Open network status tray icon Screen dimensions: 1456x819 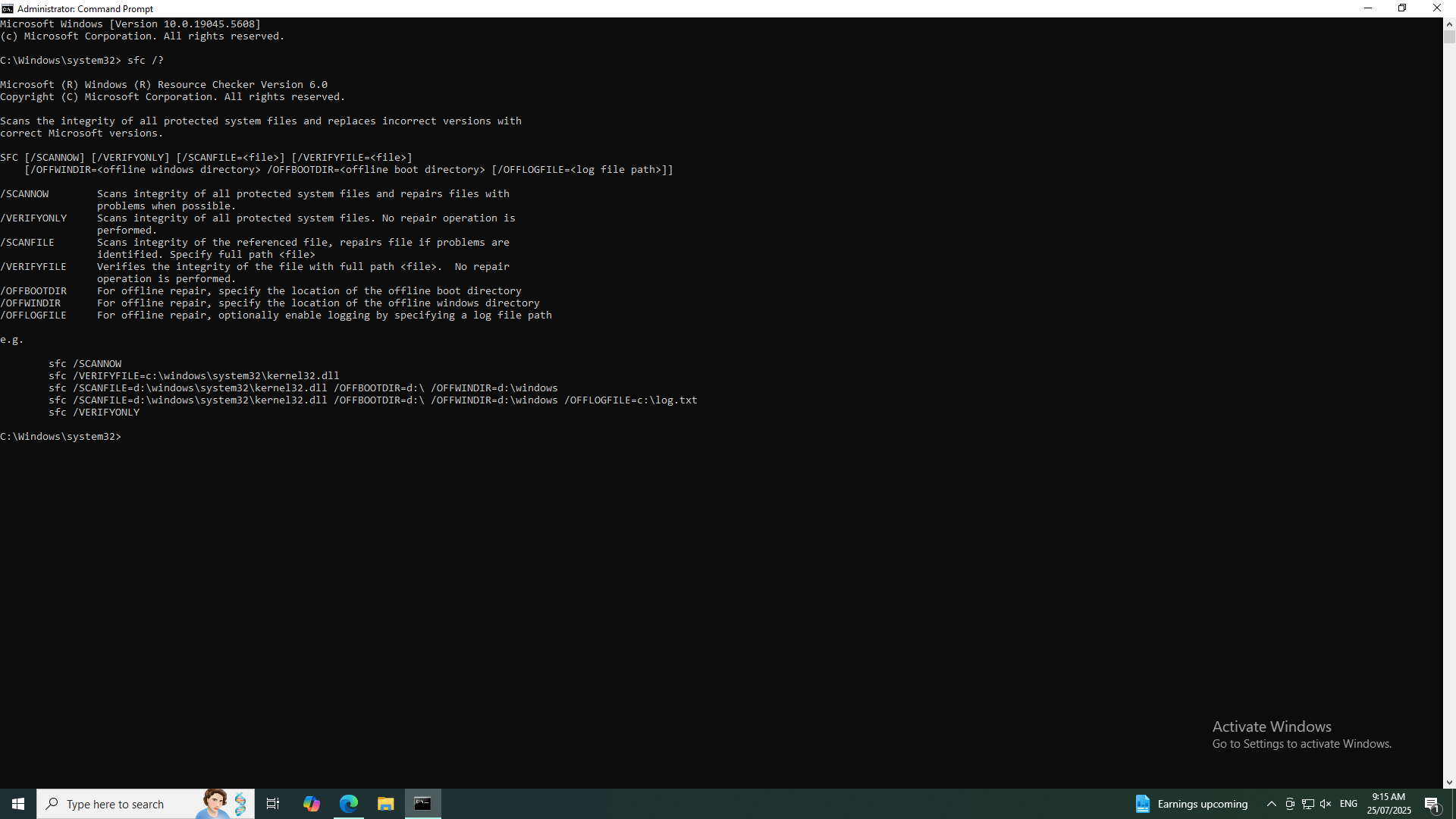point(1308,804)
